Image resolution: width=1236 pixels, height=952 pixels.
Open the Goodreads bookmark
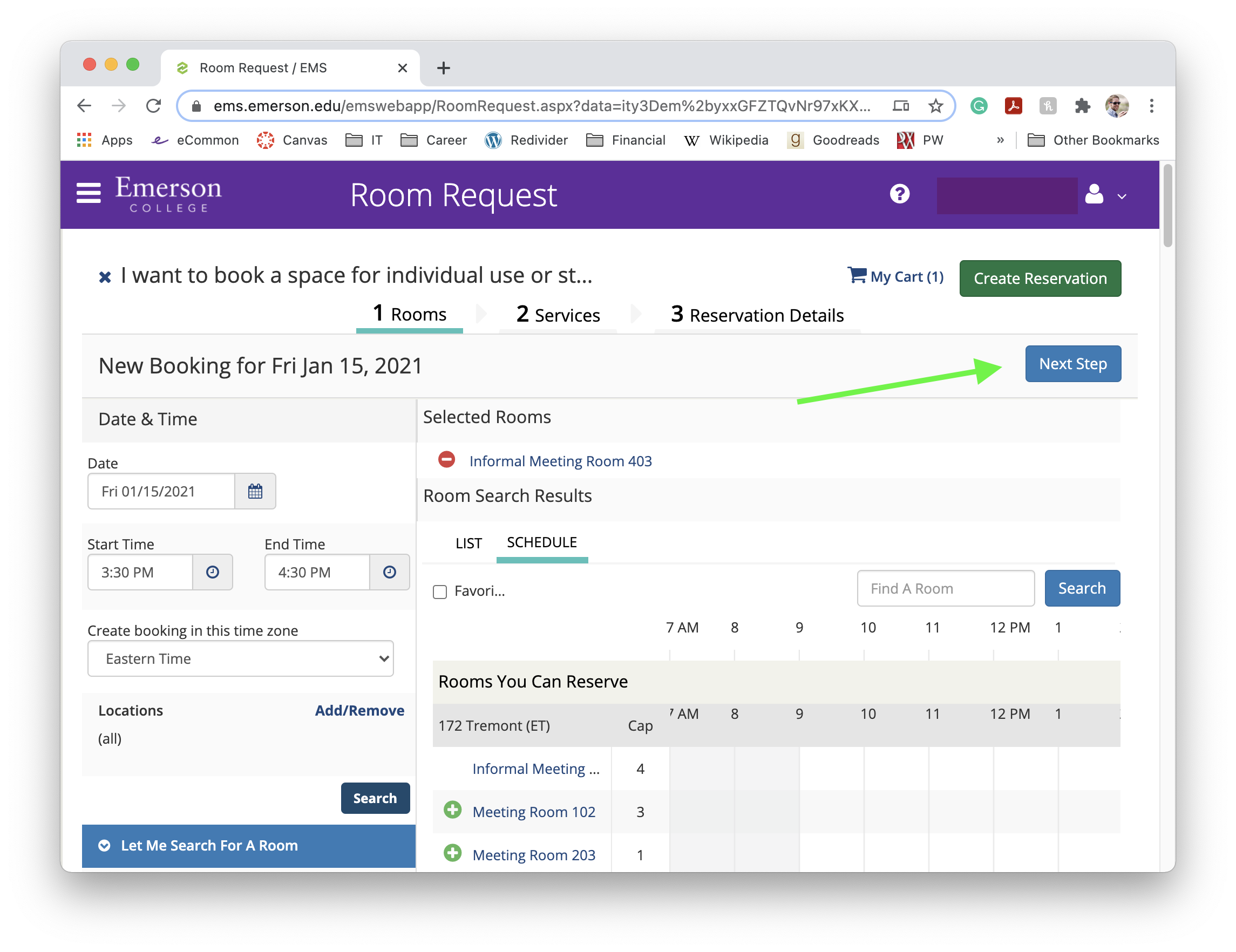point(833,140)
